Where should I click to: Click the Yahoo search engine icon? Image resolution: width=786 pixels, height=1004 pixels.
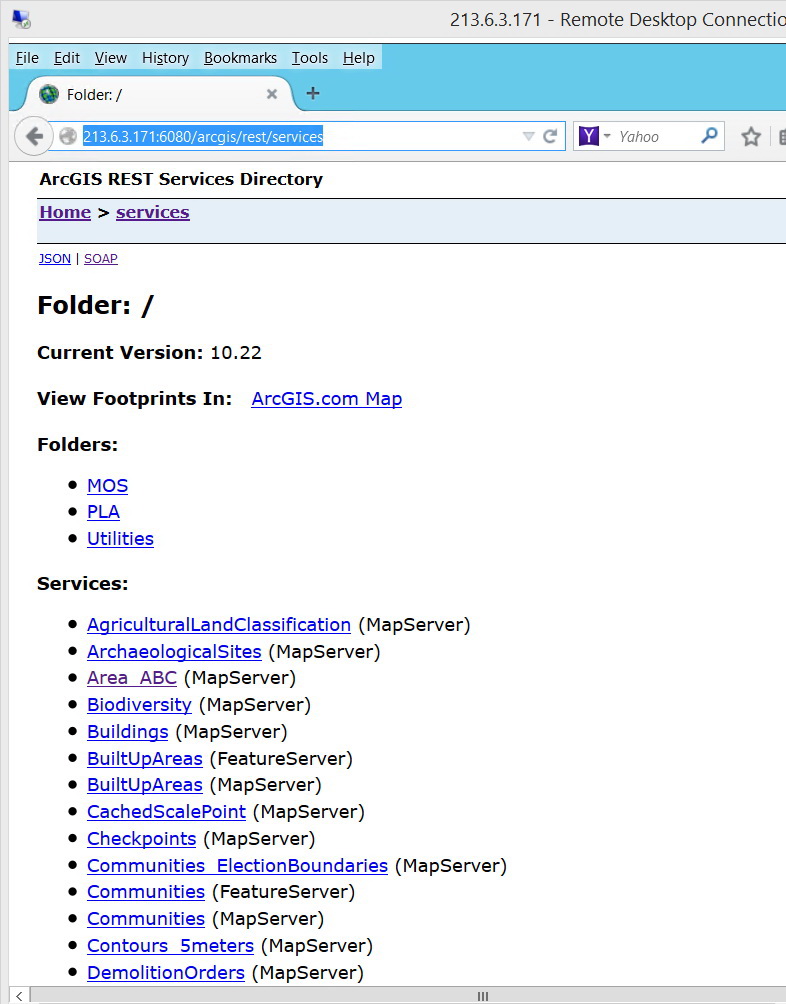[x=588, y=136]
